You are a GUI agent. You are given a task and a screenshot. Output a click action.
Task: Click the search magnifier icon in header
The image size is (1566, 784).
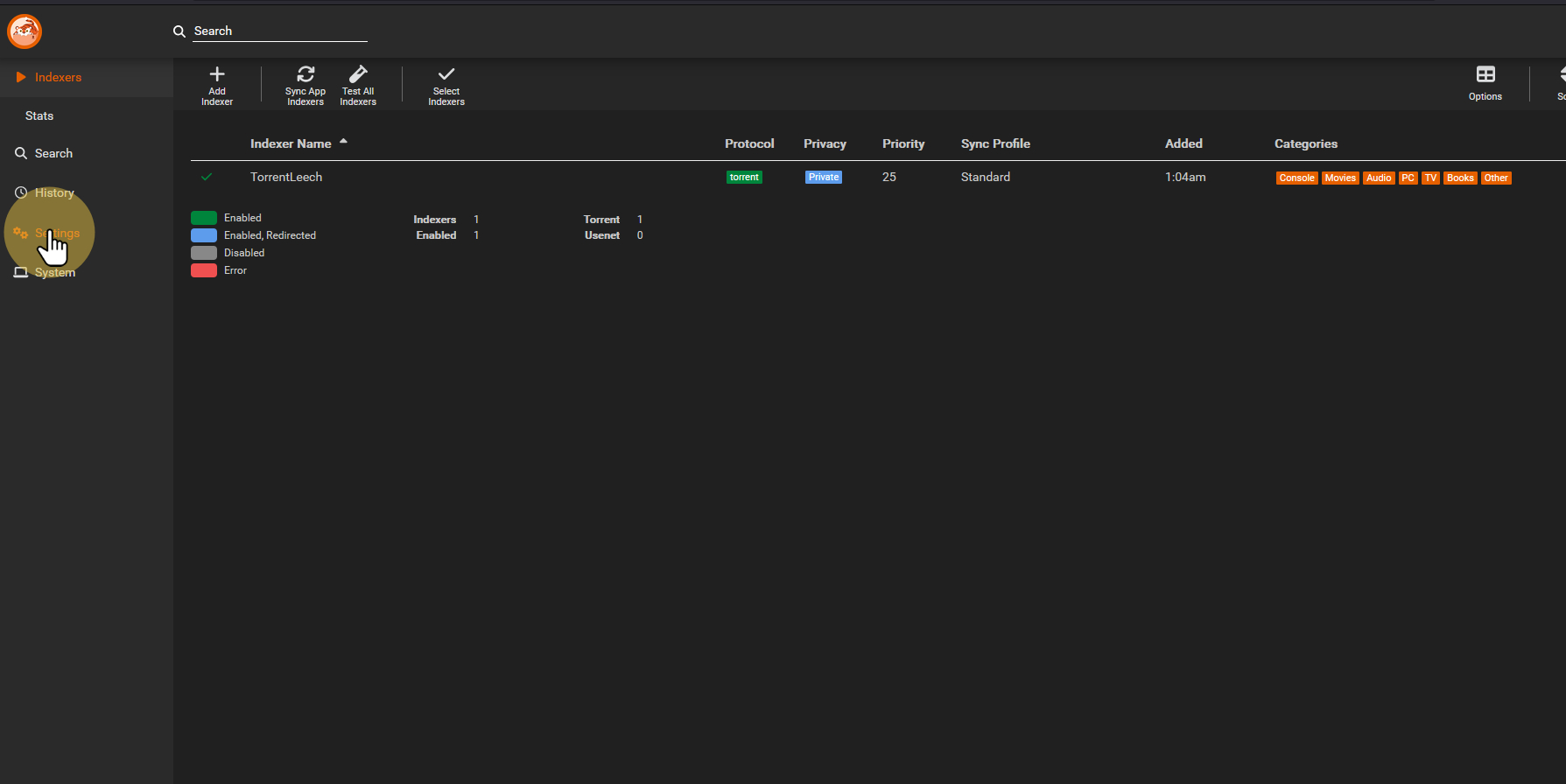coord(179,31)
